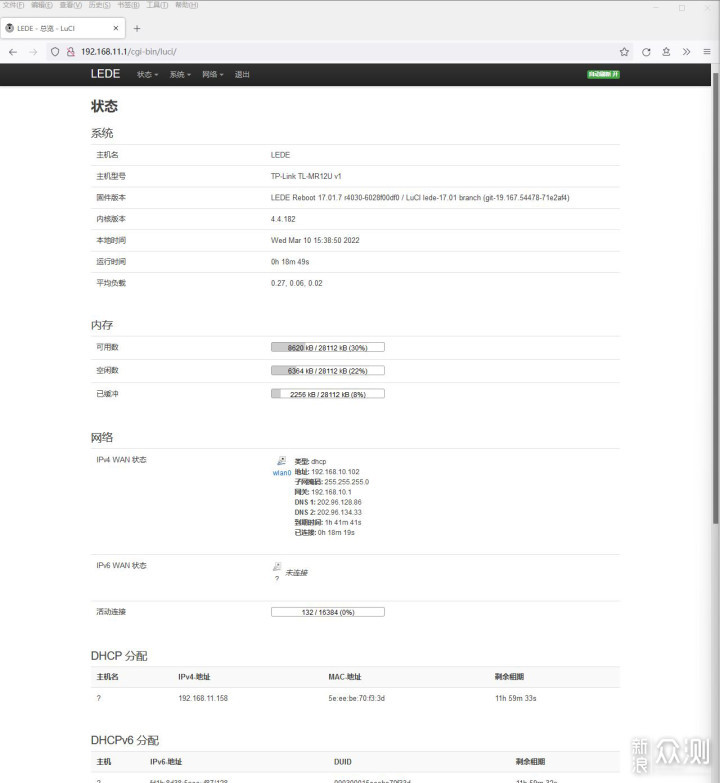Open a new tab with plus button
This screenshot has width=720, height=783.
tap(137, 28)
